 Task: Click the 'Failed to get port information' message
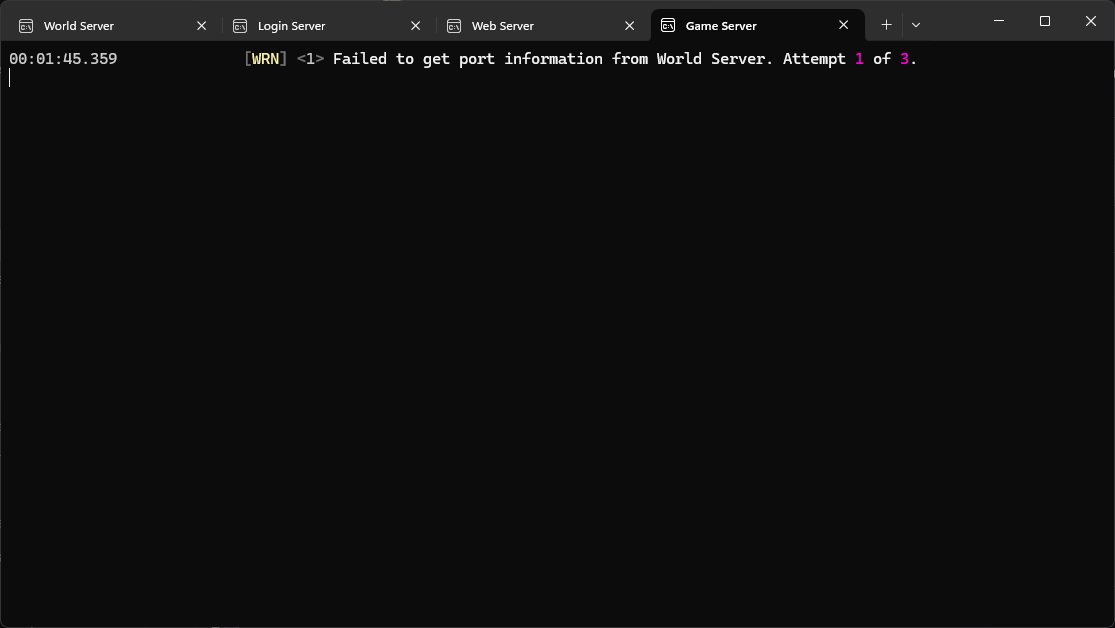point(625,59)
